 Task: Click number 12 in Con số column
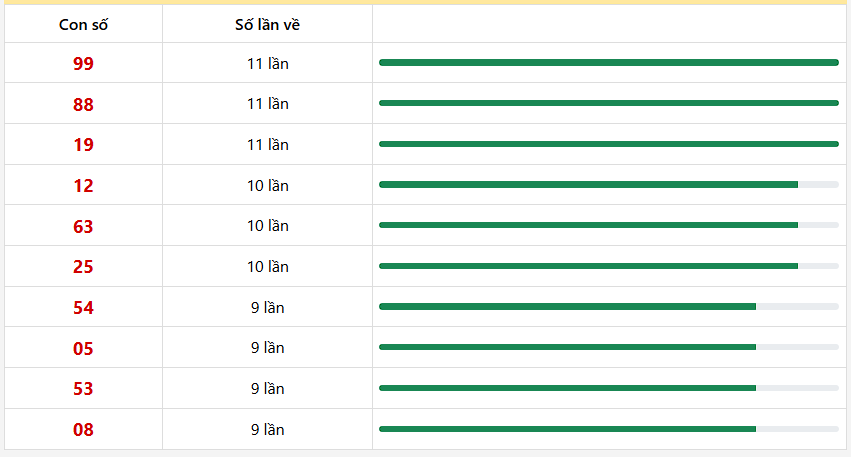pyautogui.click(x=83, y=186)
